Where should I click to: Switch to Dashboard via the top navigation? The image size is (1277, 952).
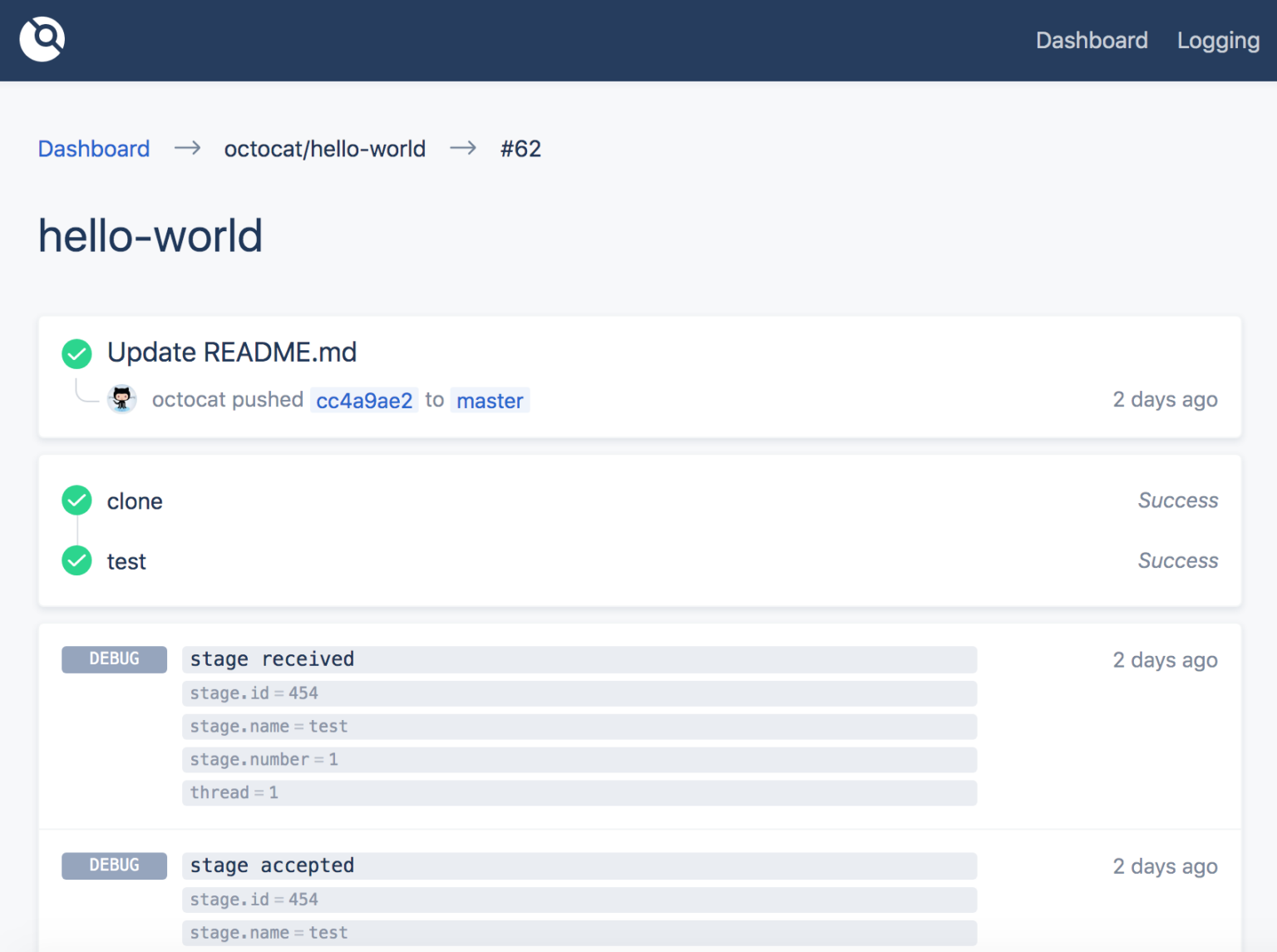pos(1091,40)
